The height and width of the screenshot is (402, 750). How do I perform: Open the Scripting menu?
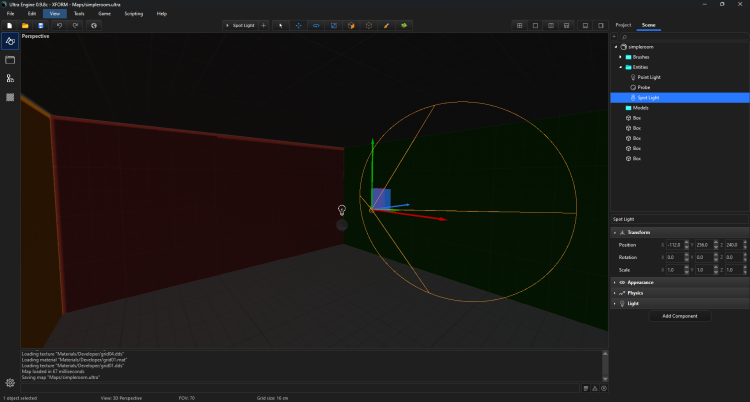click(x=133, y=13)
